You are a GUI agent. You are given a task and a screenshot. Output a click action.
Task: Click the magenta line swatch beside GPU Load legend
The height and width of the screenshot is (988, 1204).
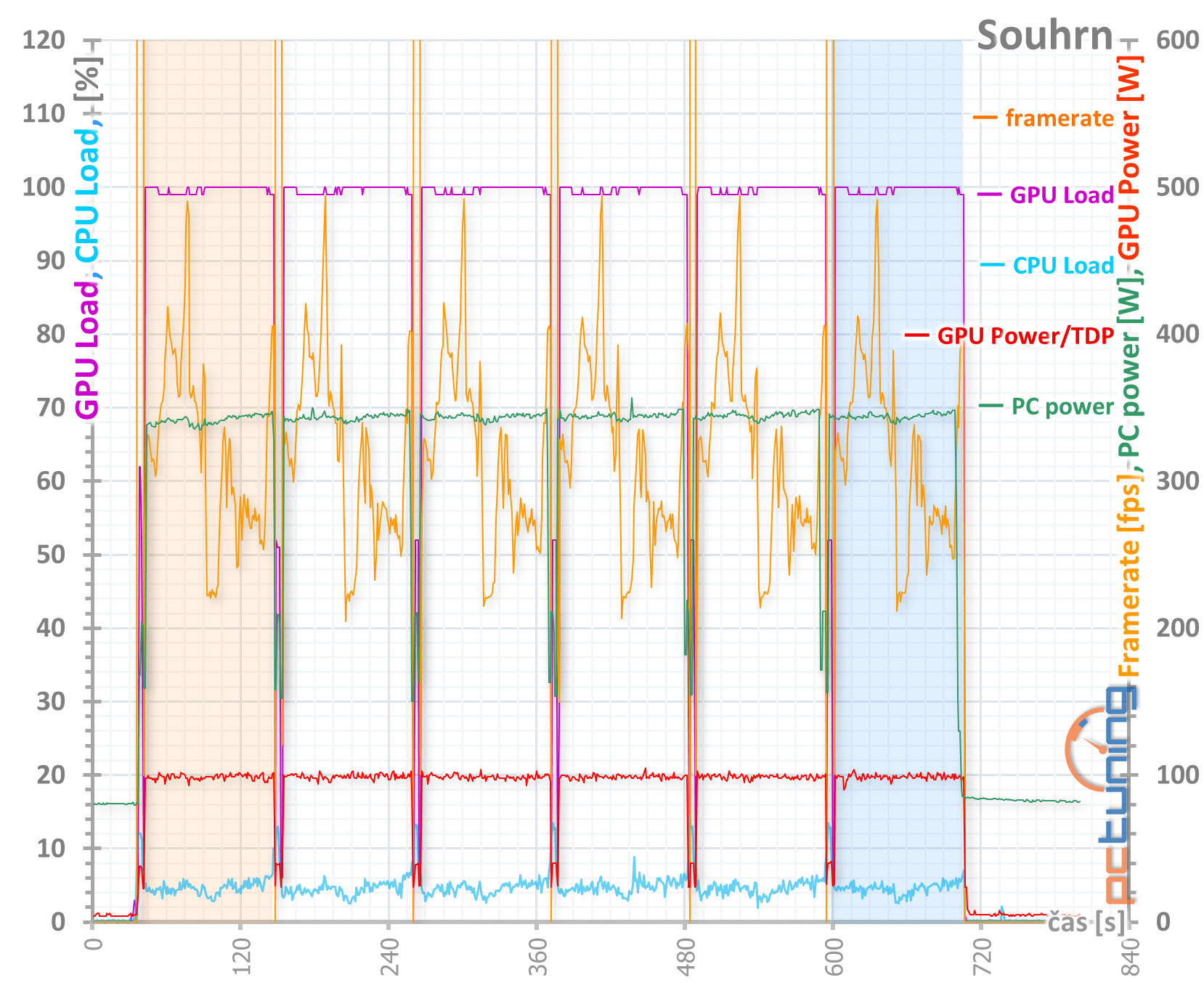990,195
